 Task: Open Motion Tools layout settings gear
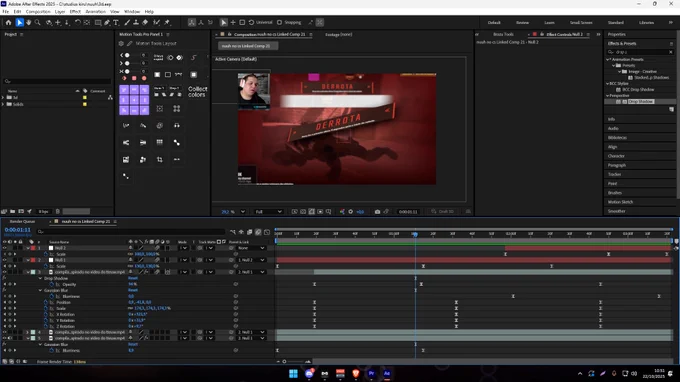point(121,43)
